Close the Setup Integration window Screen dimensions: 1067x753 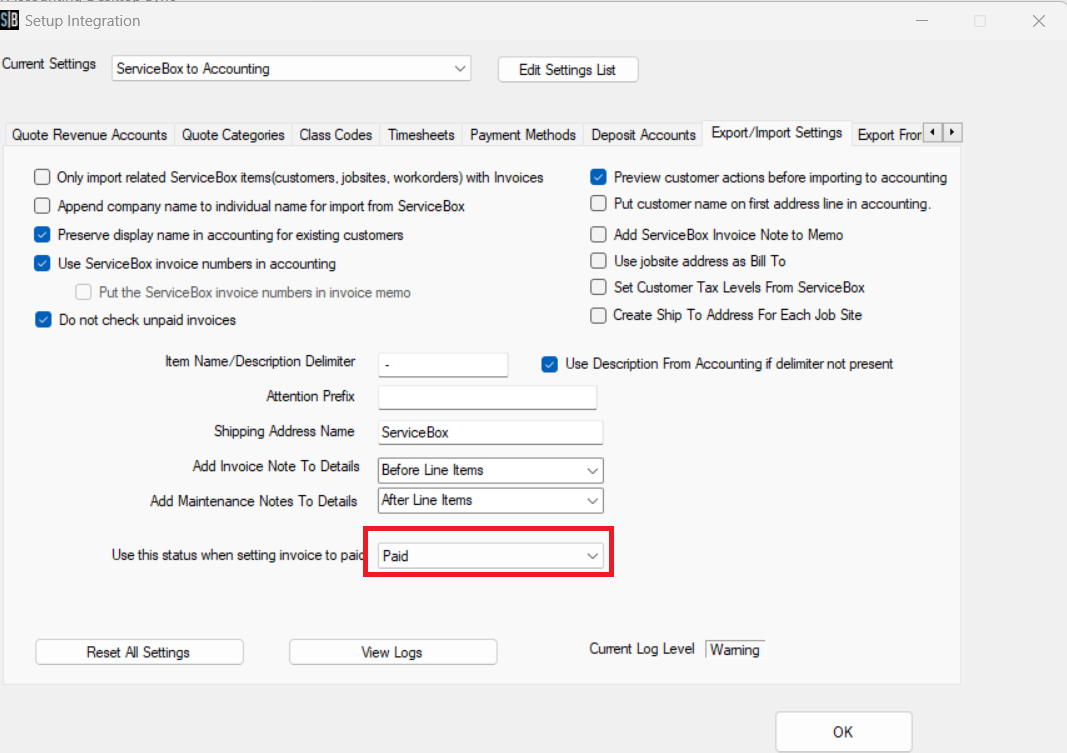[x=1038, y=21]
